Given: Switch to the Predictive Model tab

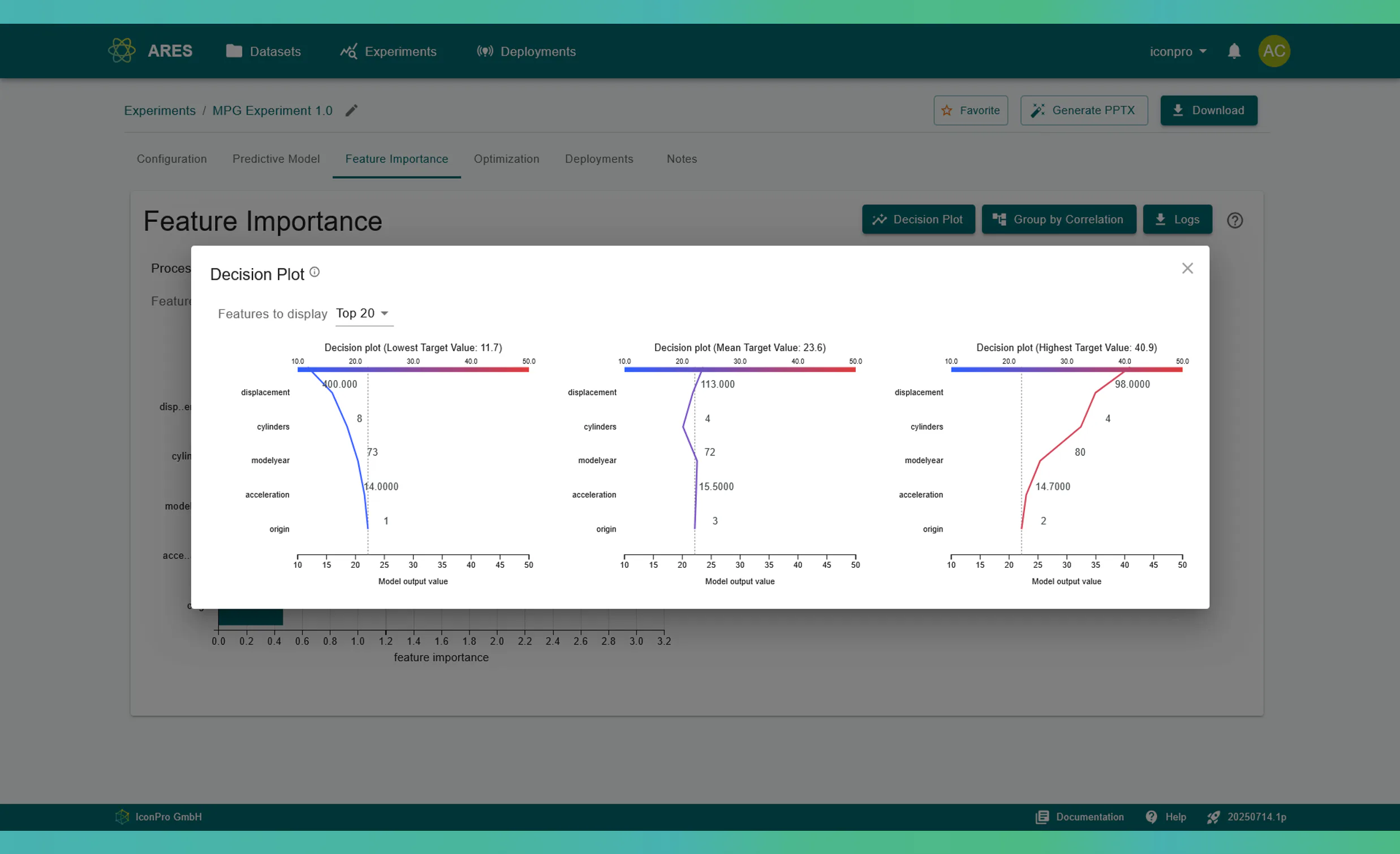Looking at the screenshot, I should [x=275, y=159].
